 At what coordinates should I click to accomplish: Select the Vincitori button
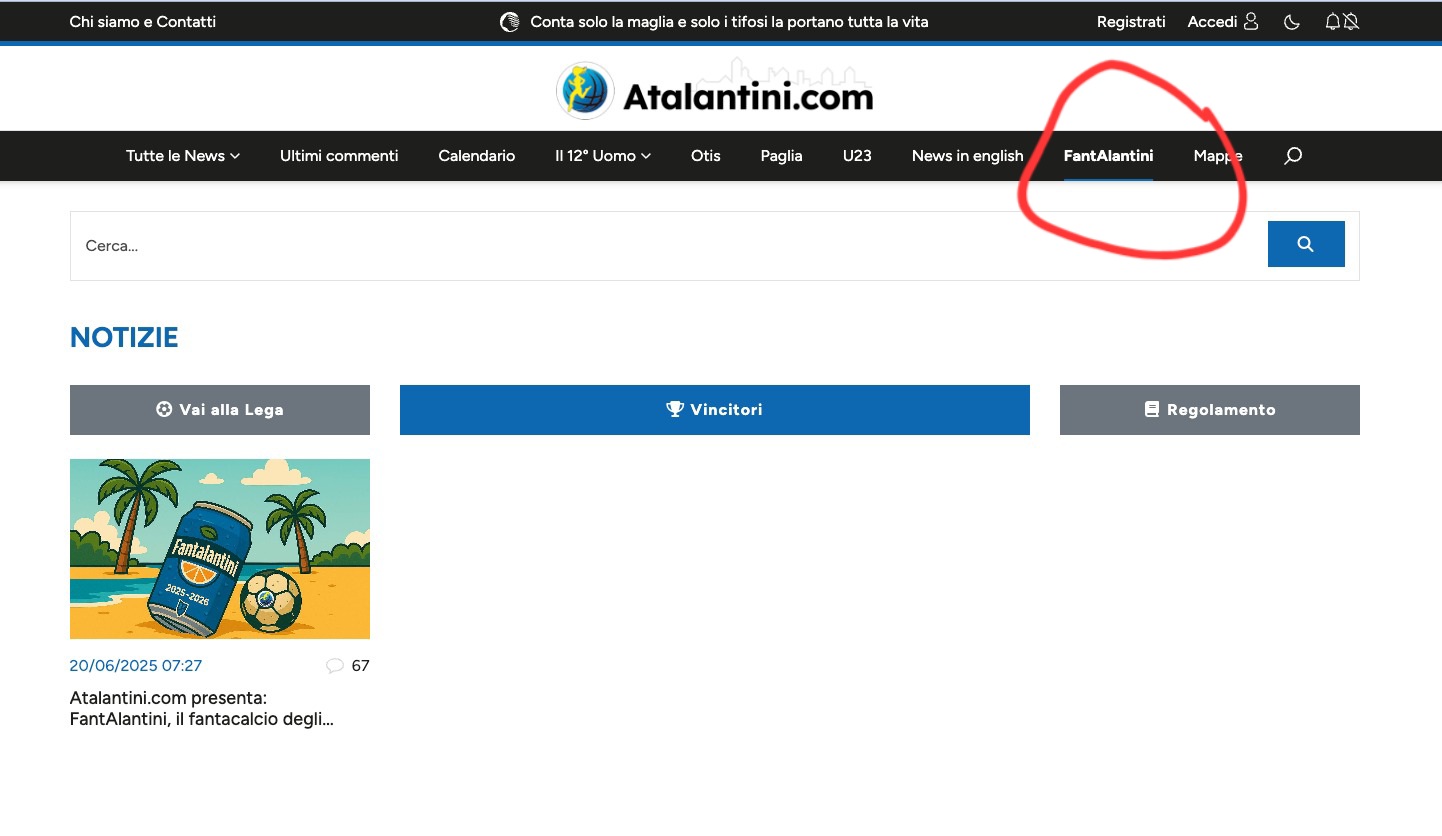click(x=714, y=410)
